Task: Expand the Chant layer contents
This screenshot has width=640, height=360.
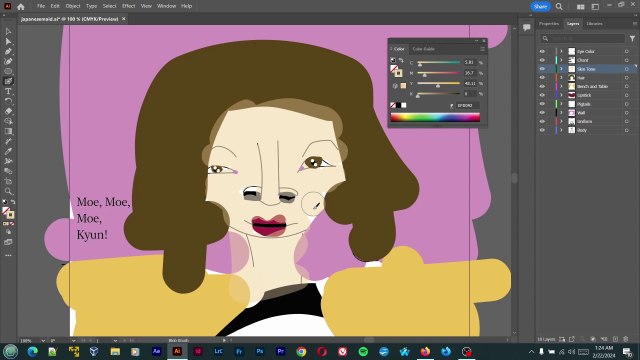Action: point(561,60)
